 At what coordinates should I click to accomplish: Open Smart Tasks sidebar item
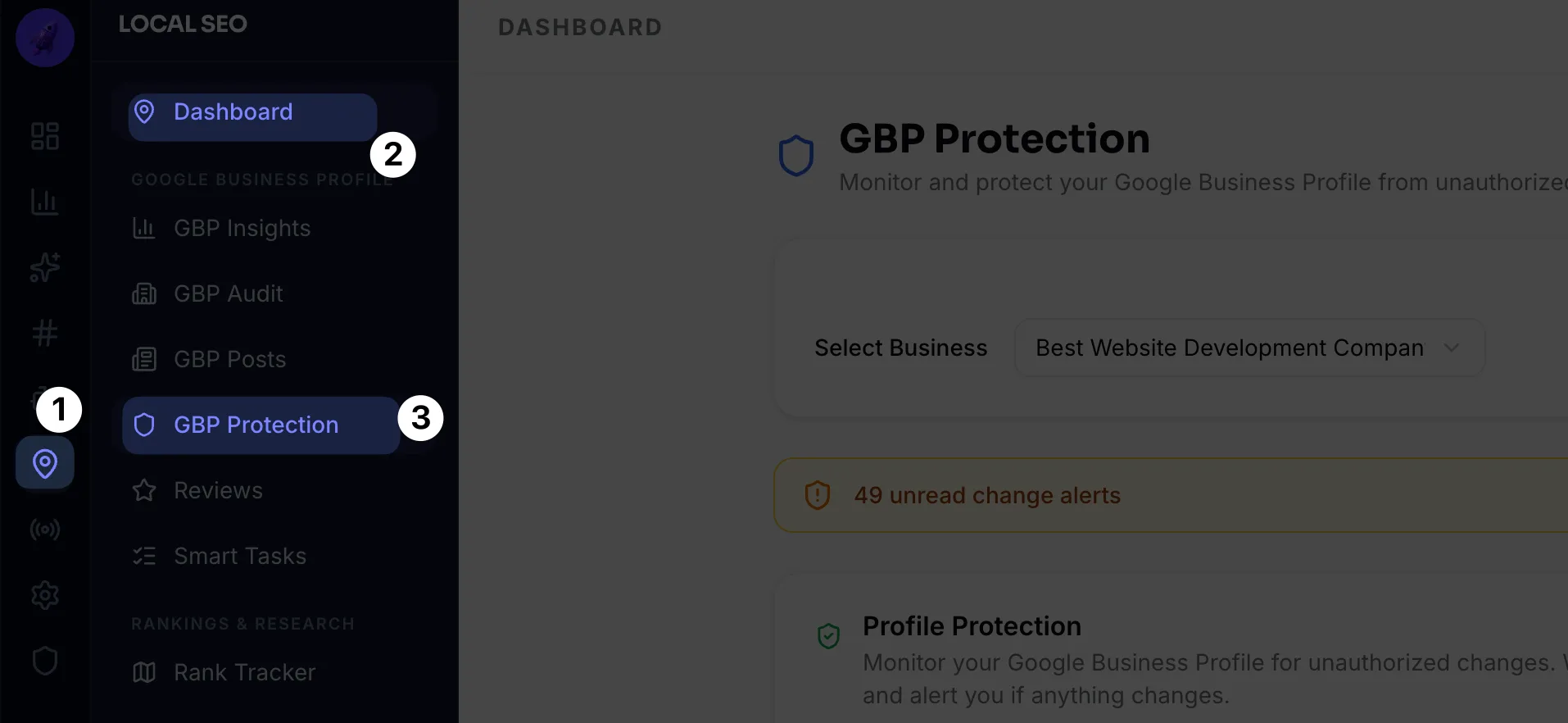point(239,556)
